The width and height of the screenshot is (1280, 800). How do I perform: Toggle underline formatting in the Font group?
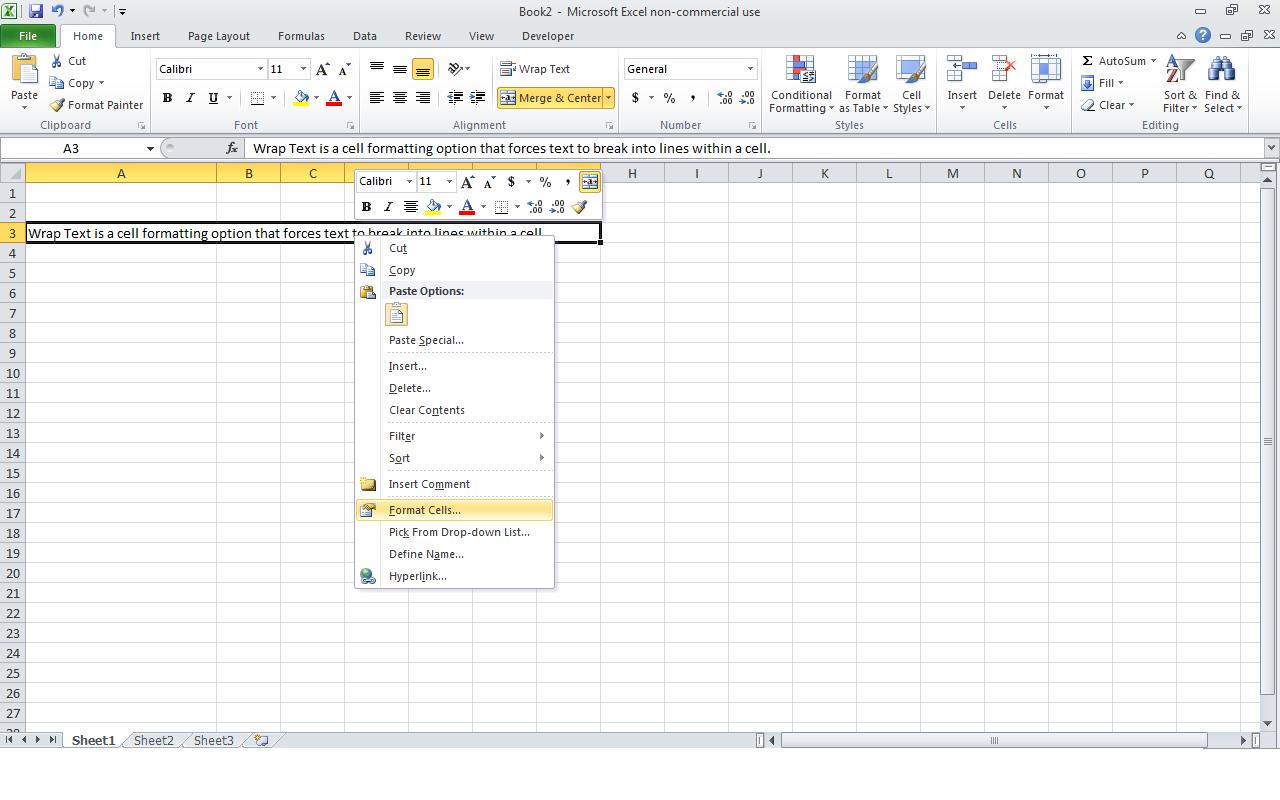click(213, 98)
